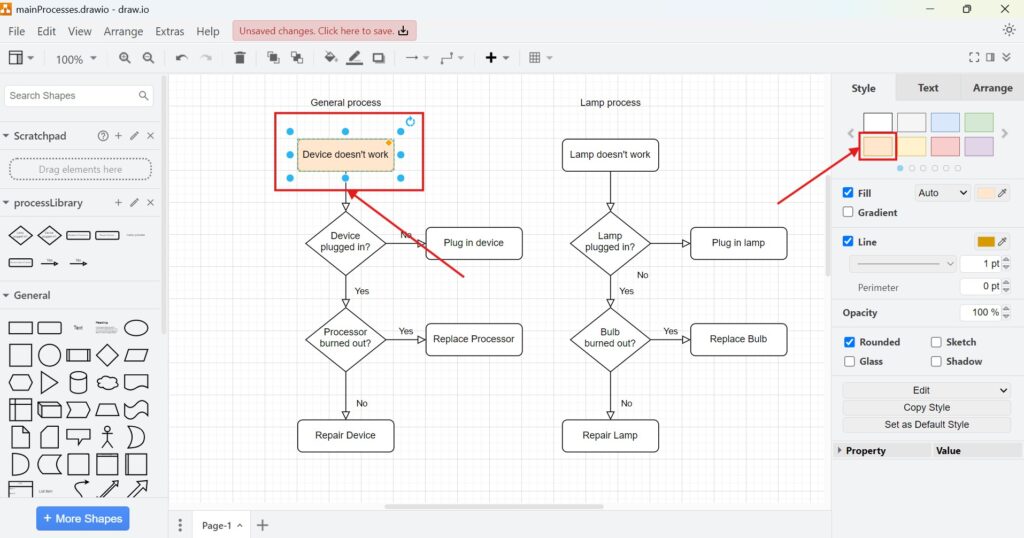Toggle fullscreen icon at top right
This screenshot has height=538, width=1024.
(x=974, y=58)
